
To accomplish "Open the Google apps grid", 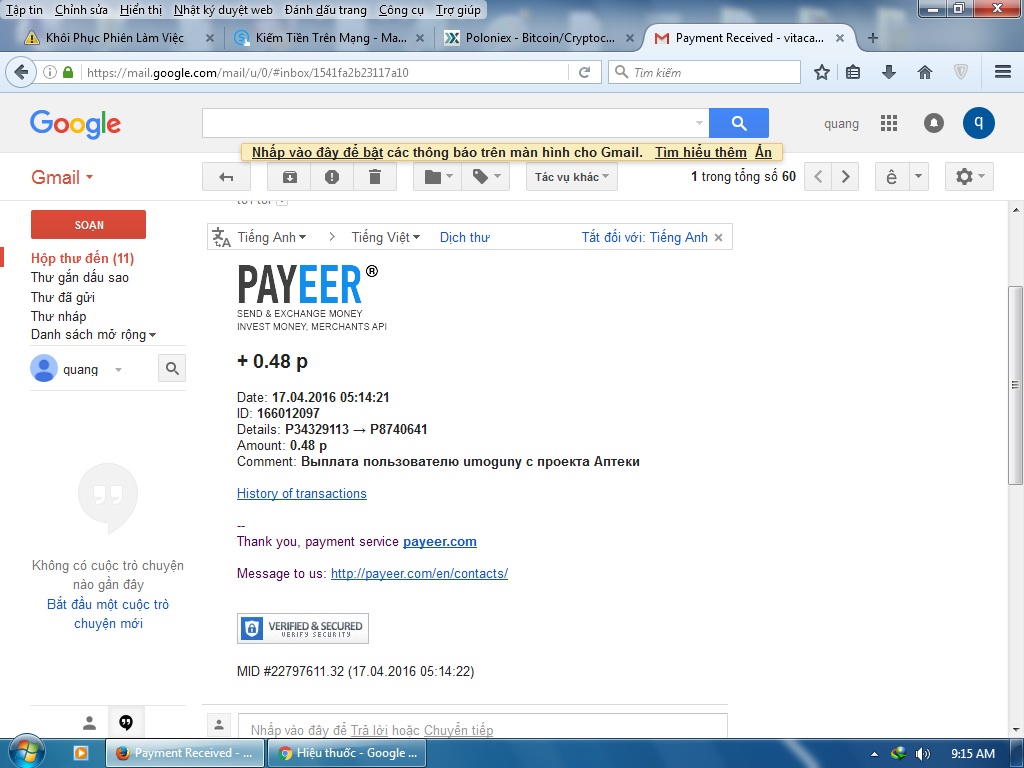I will (x=889, y=123).
